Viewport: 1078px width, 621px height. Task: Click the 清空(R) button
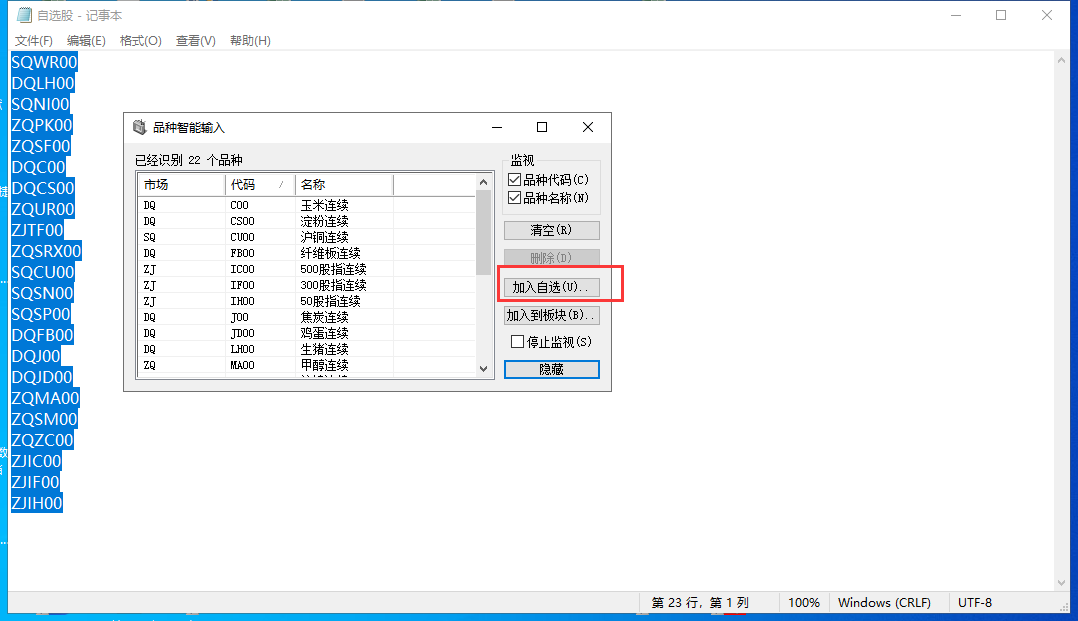coord(551,230)
